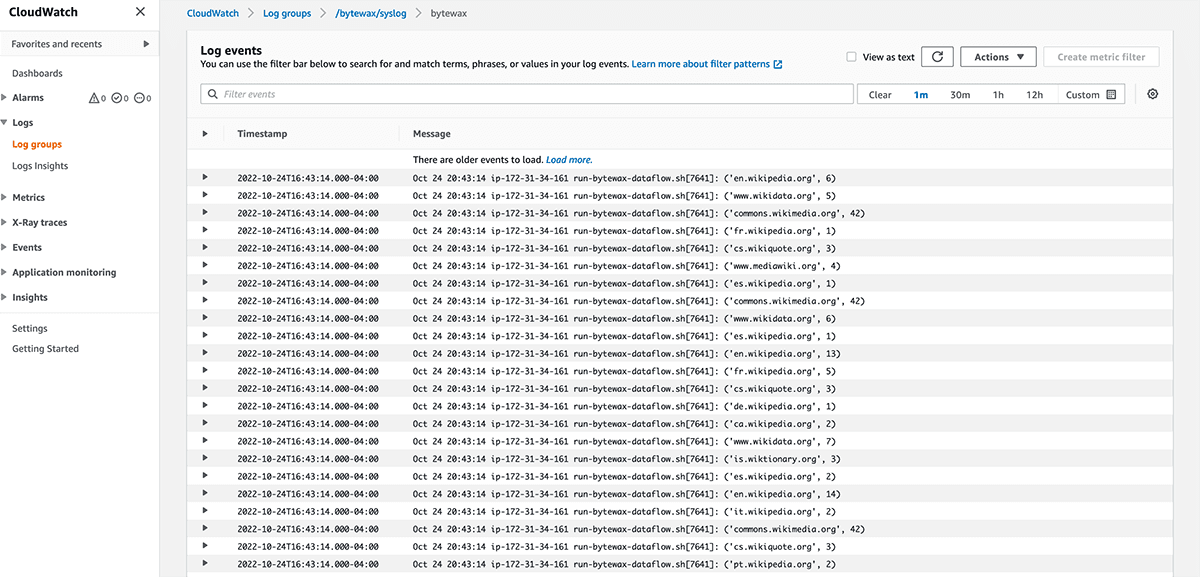The width and height of the screenshot is (1200, 577).
Task: Click the CloudWatch close sidebar X icon
Action: (140, 11)
